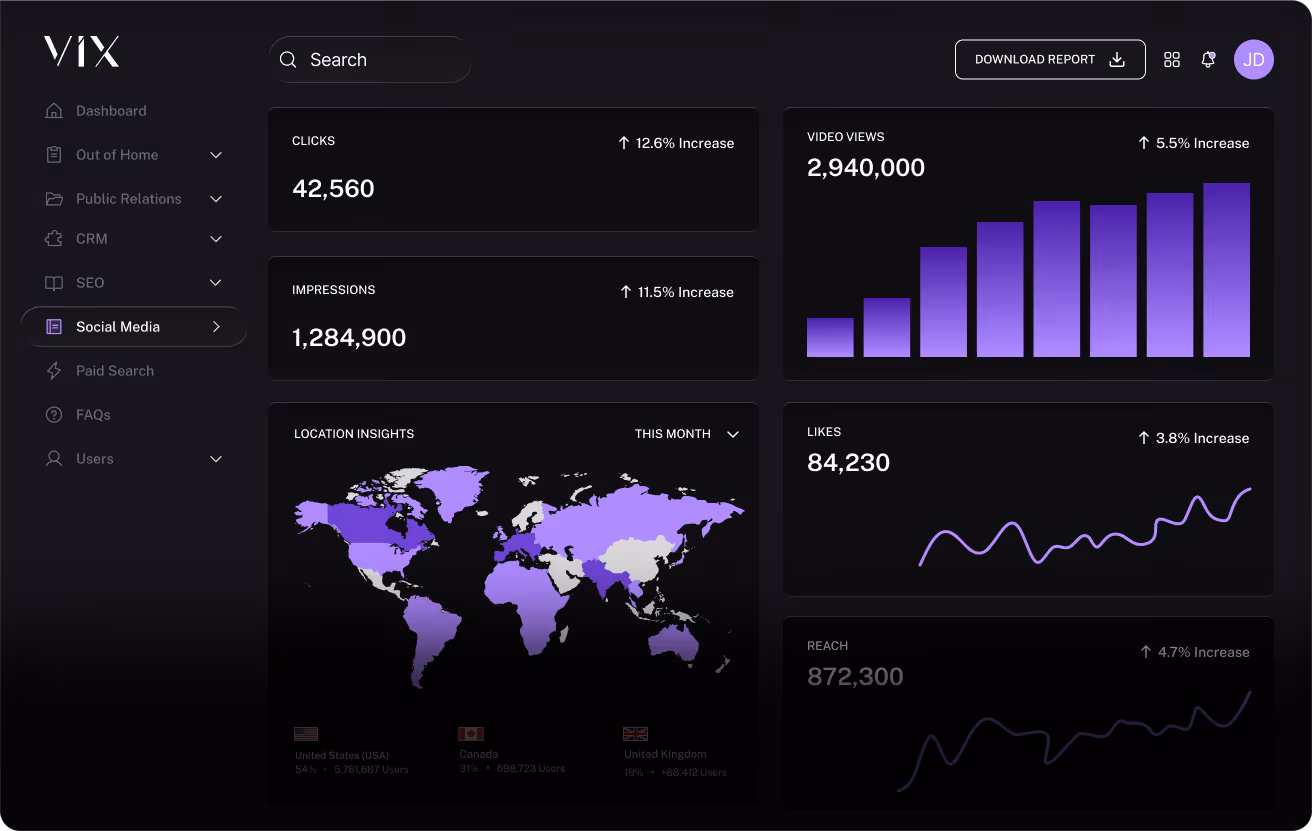Select Public Relations menu item
This screenshot has width=1312, height=831.
tap(129, 199)
